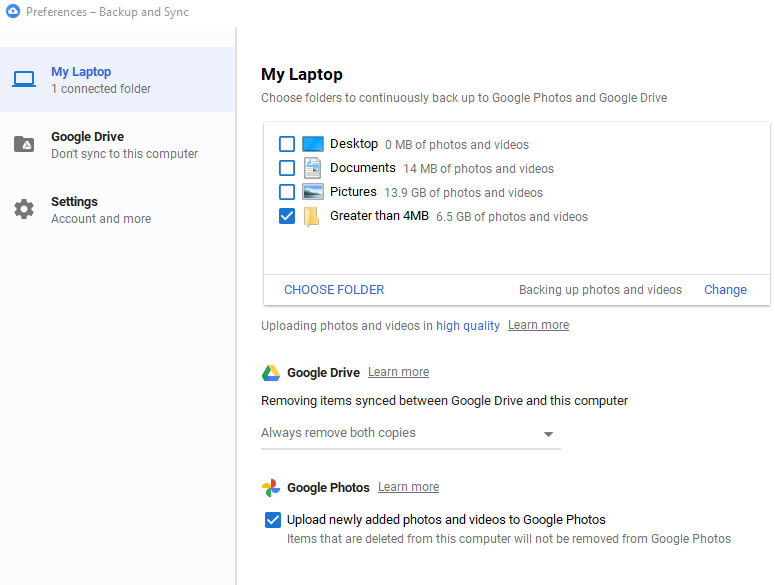This screenshot has width=775, height=585.
Task: Click '14 MB of photos and videos' text
Action: pyautogui.click(x=478, y=169)
